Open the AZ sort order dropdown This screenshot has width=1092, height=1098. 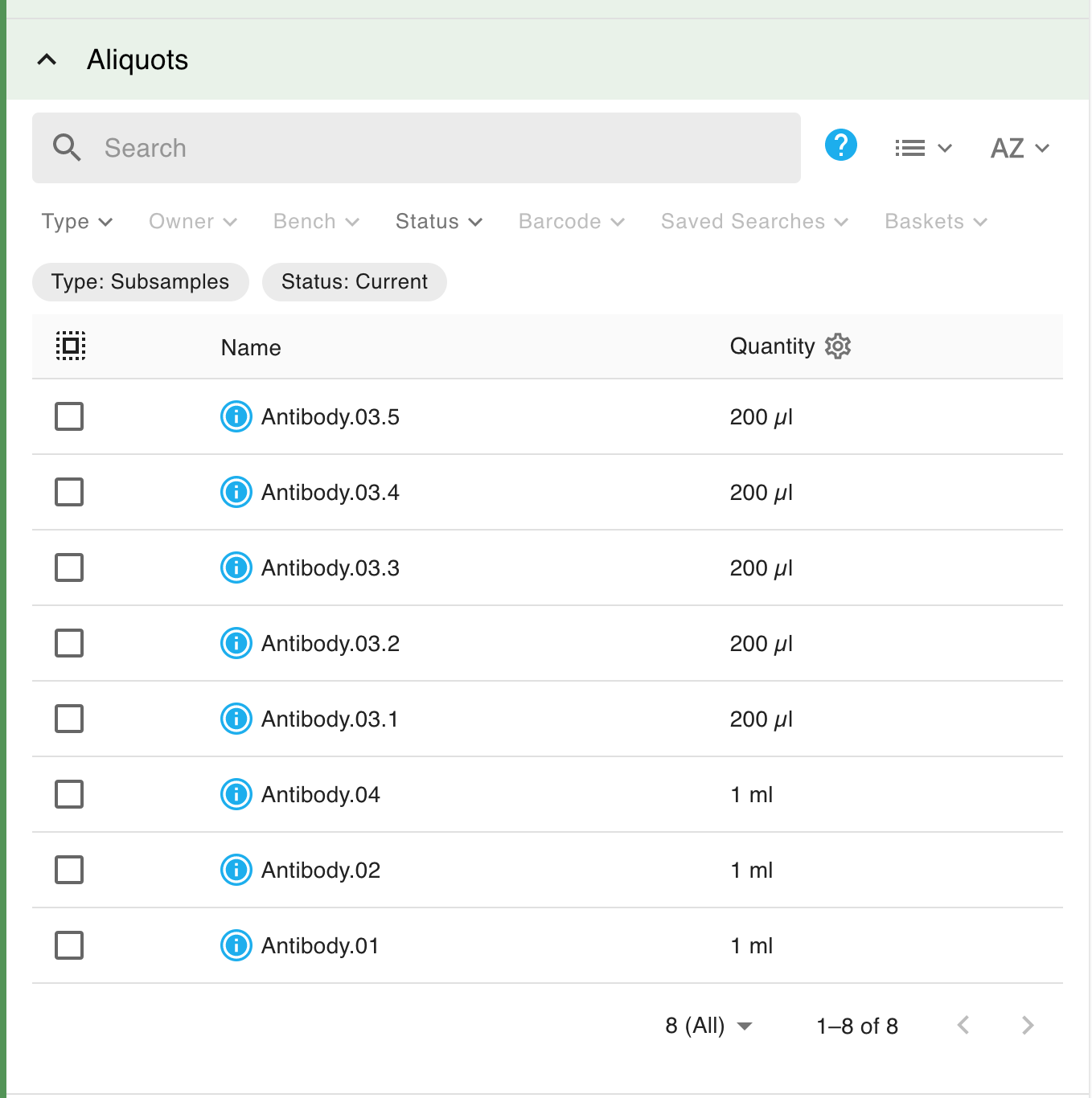pos(1020,148)
